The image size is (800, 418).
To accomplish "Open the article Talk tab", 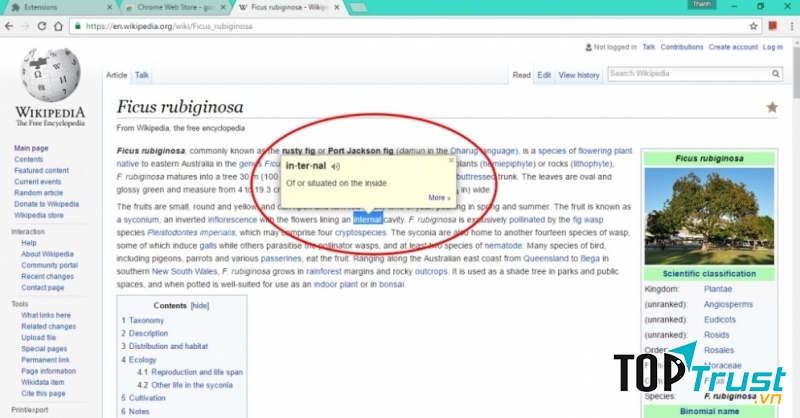I will coord(142,75).
